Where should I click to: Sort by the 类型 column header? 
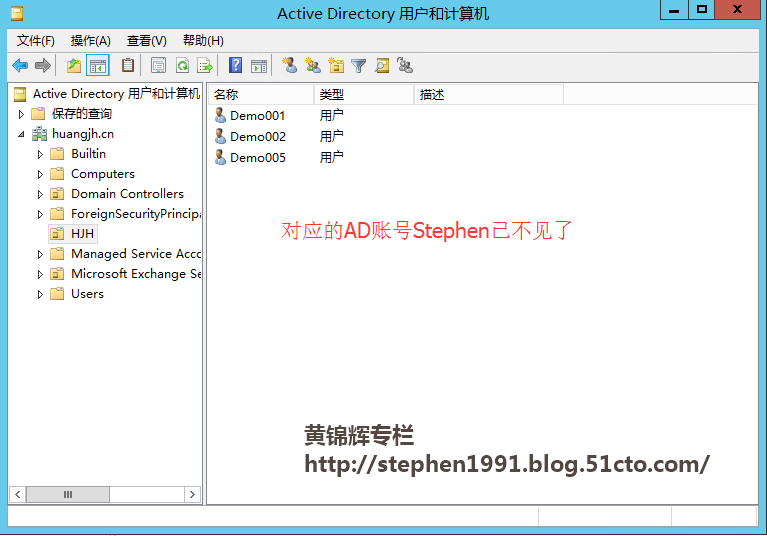364,94
